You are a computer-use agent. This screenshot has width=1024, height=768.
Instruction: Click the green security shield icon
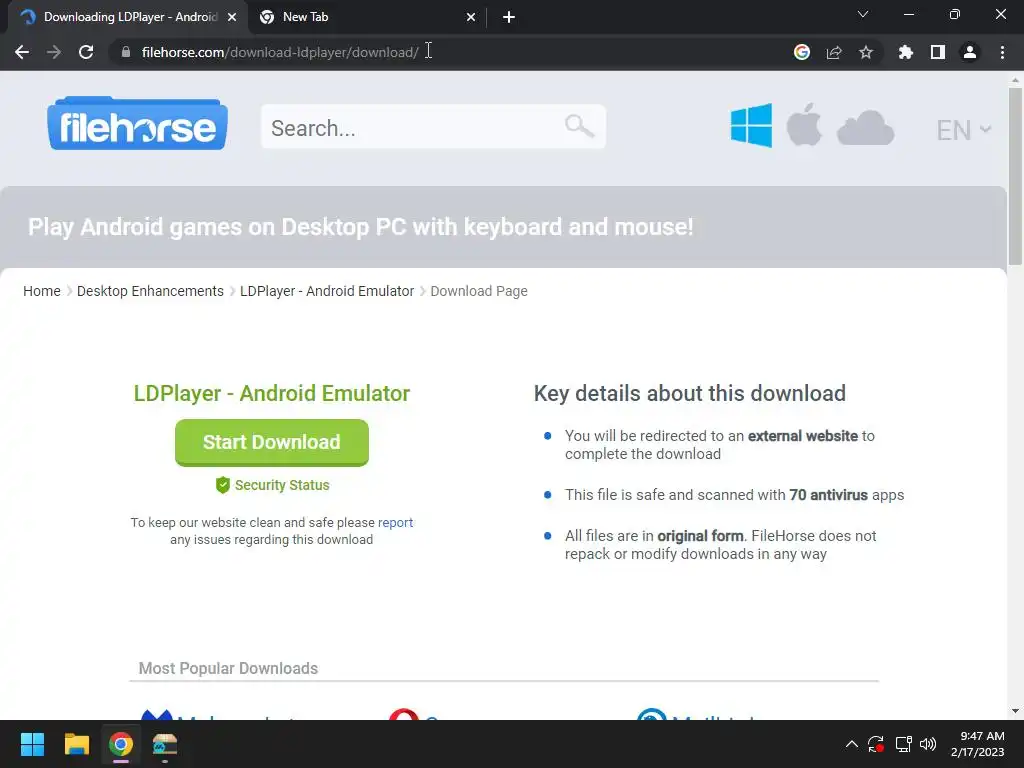[223, 485]
